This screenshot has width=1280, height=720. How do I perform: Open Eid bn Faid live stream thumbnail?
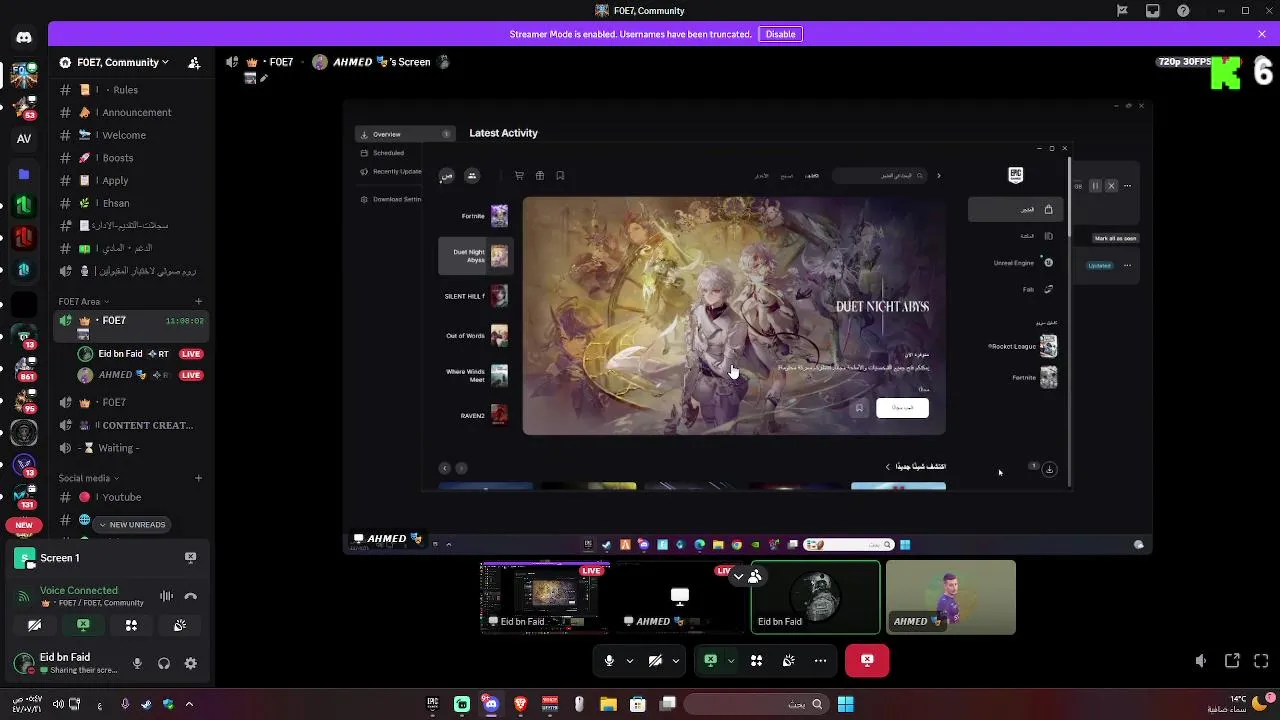pyautogui.click(x=545, y=597)
